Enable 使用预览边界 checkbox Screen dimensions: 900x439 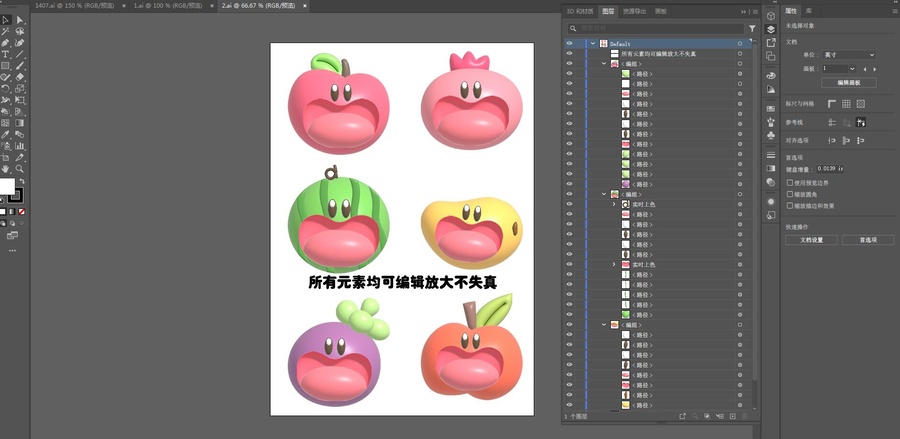tap(790, 182)
